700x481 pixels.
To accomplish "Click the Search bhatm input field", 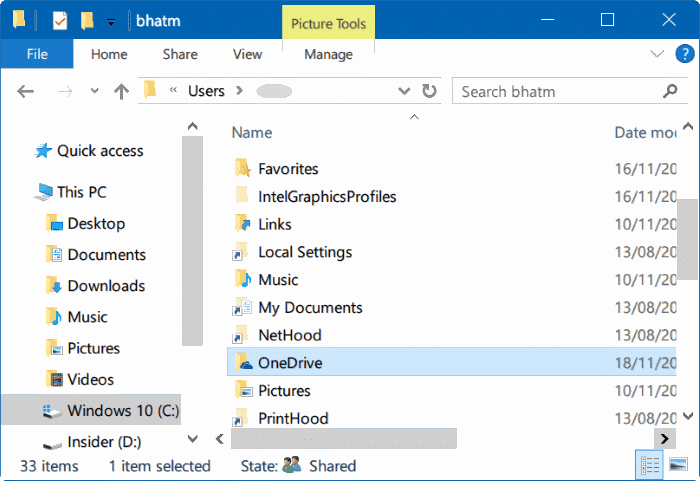I will [570, 91].
